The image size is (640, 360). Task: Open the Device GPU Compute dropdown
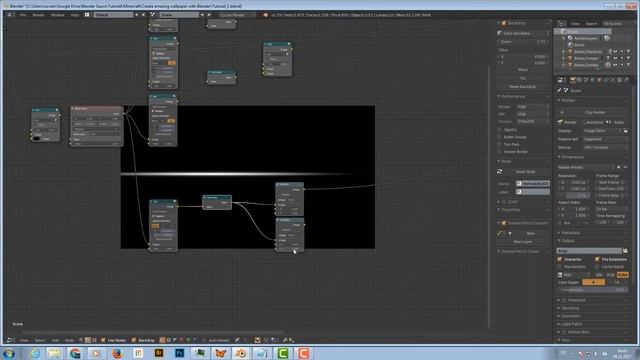click(x=605, y=147)
